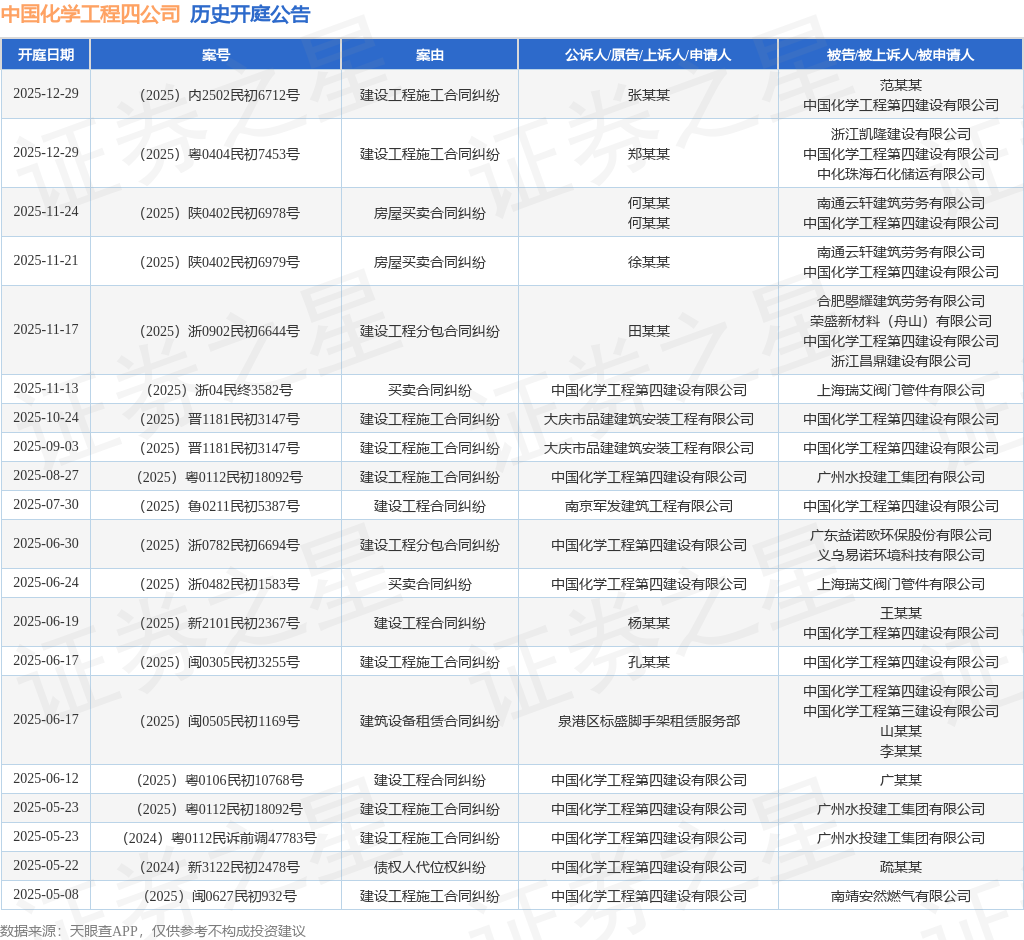The width and height of the screenshot is (1024, 940).
Task: Click the date 2025-11-13
Action: point(46,389)
